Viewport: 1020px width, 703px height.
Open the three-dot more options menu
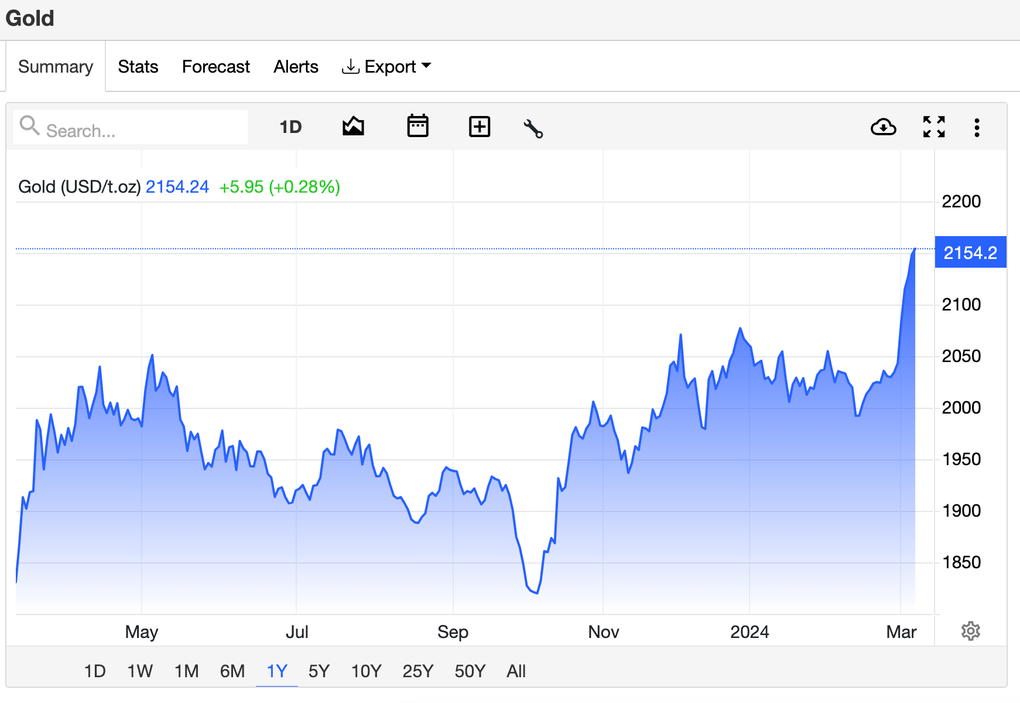(977, 127)
